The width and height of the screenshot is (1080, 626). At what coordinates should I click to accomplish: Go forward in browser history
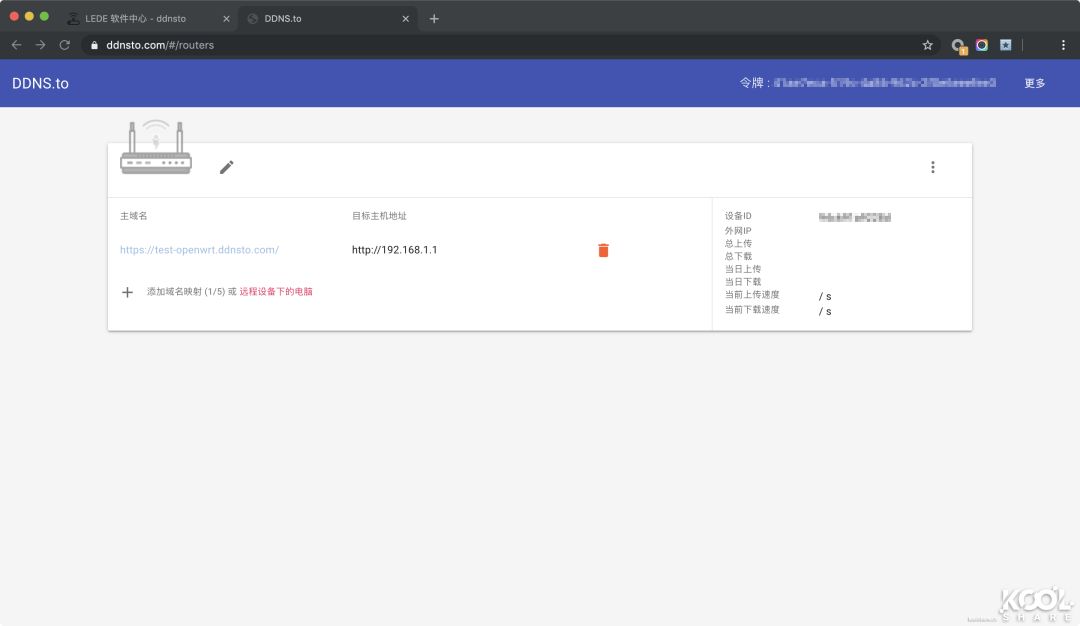(x=40, y=45)
